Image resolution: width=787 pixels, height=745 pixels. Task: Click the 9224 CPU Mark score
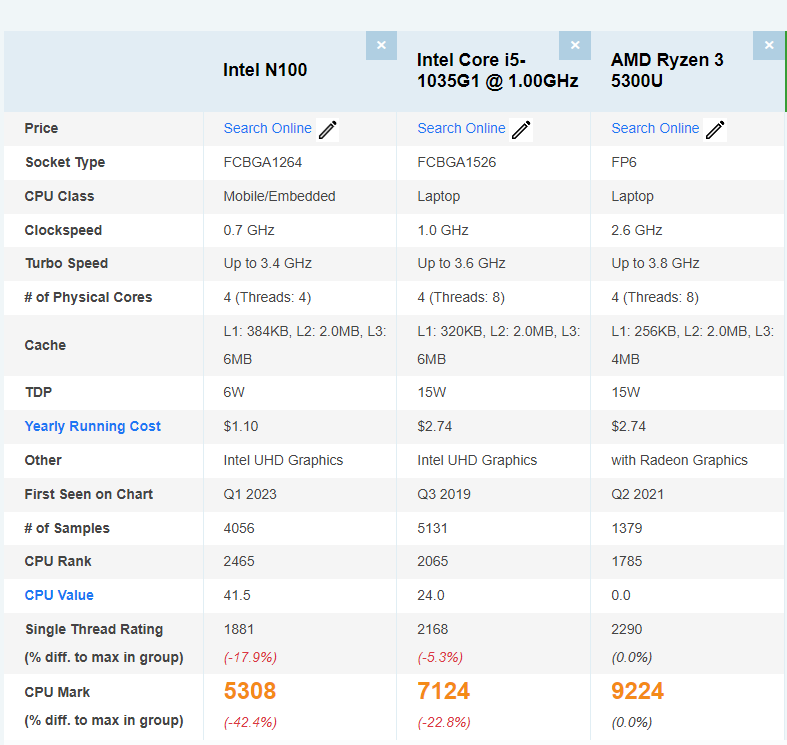(637, 691)
